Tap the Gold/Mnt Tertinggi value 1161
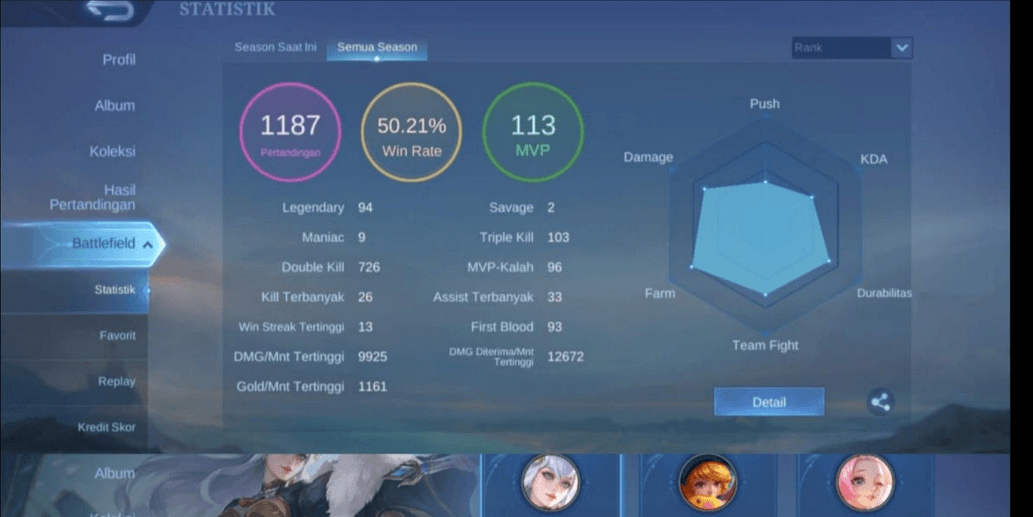The height and width of the screenshot is (517, 1033). click(x=372, y=387)
